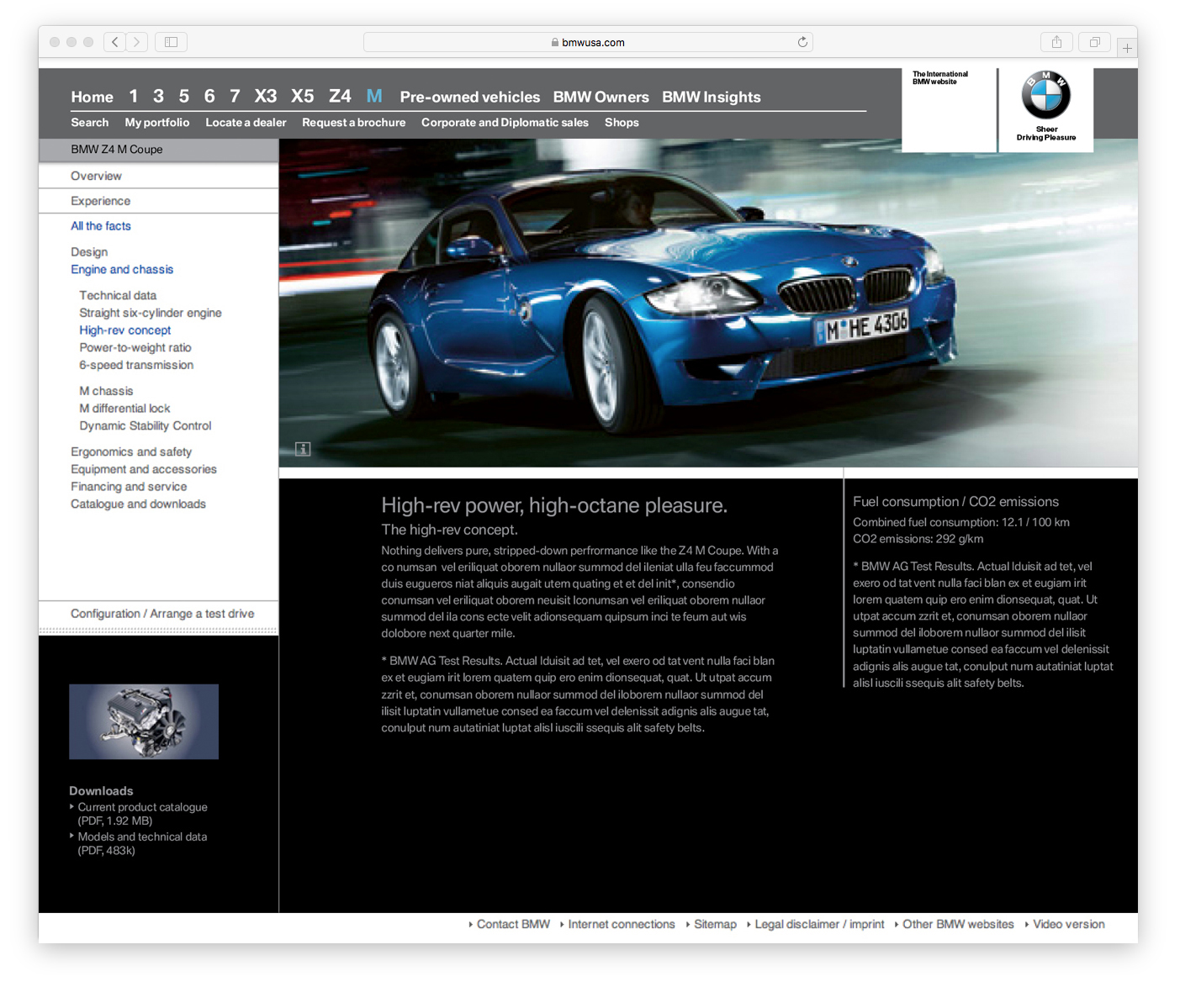This screenshot has height=1008, width=1180.
Task: Show all tabs overview icon
Action: (x=1094, y=42)
